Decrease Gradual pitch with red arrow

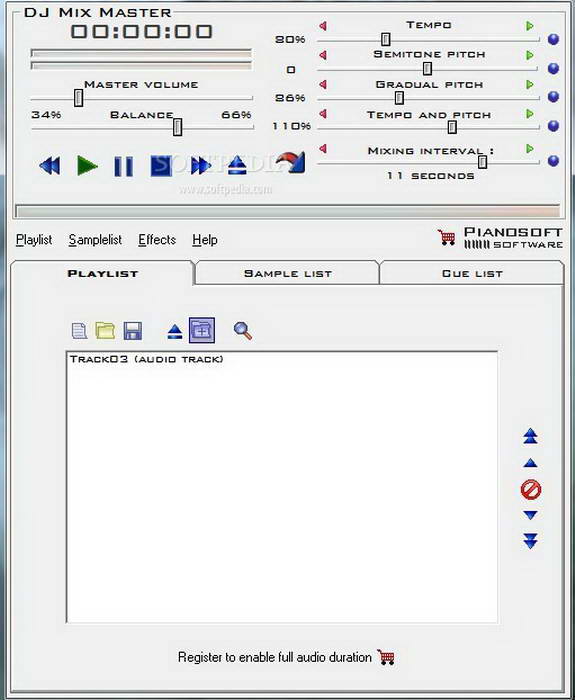coord(323,84)
